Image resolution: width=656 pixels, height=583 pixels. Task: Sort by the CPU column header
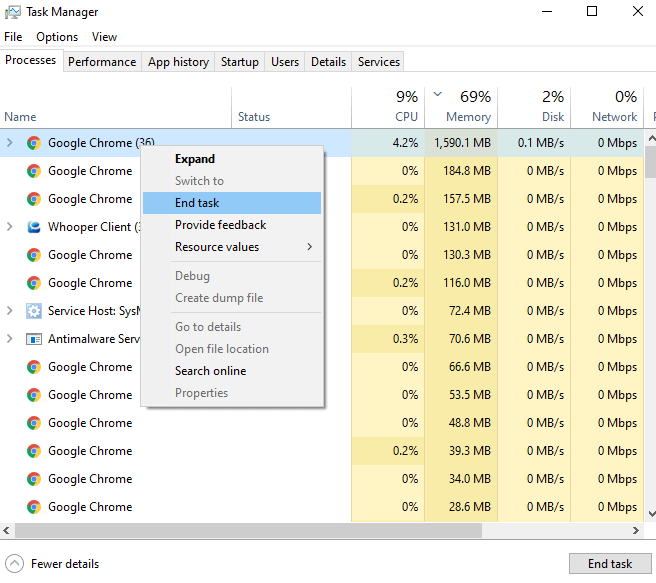click(x=388, y=107)
